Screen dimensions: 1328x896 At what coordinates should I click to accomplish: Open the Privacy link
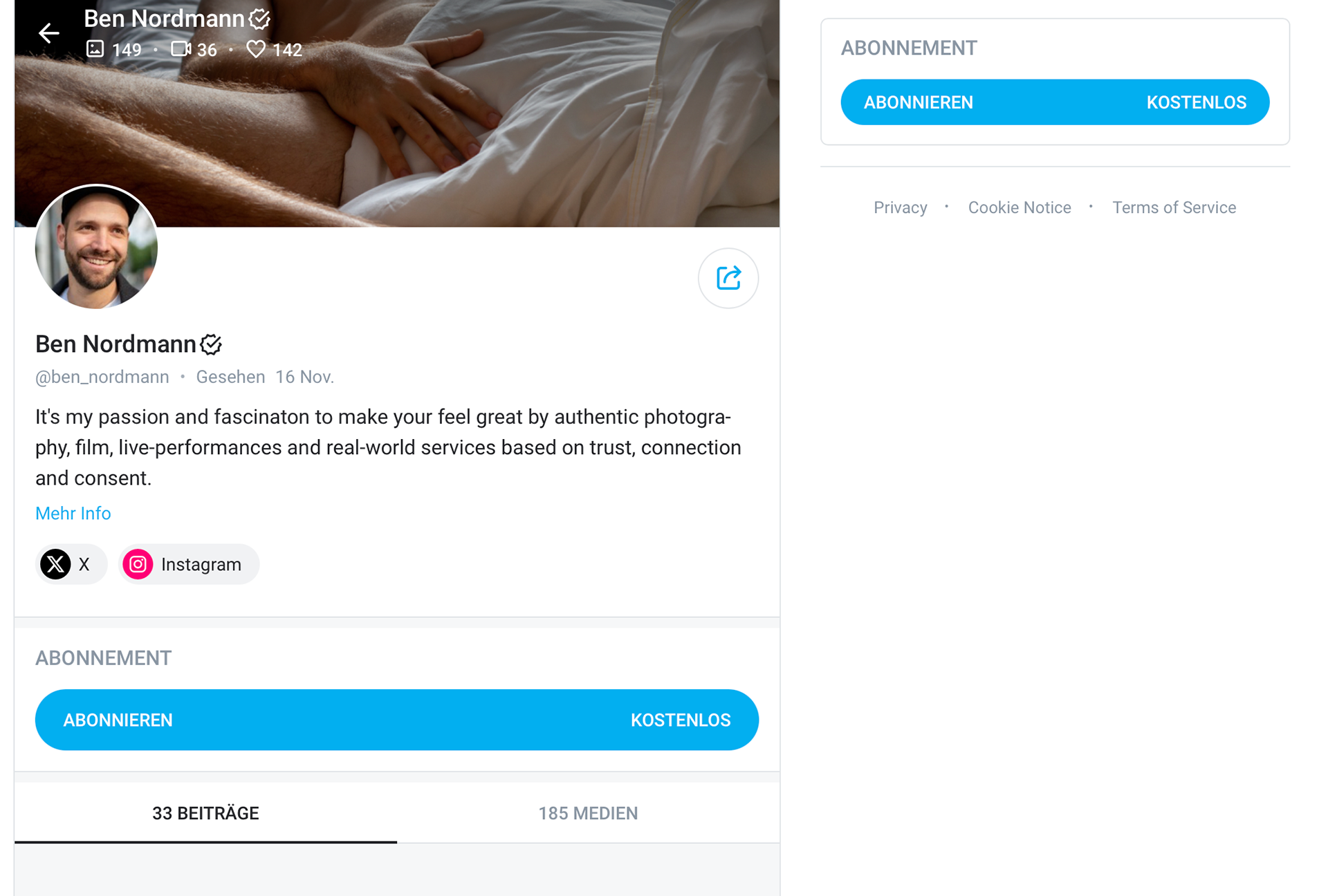tap(900, 207)
